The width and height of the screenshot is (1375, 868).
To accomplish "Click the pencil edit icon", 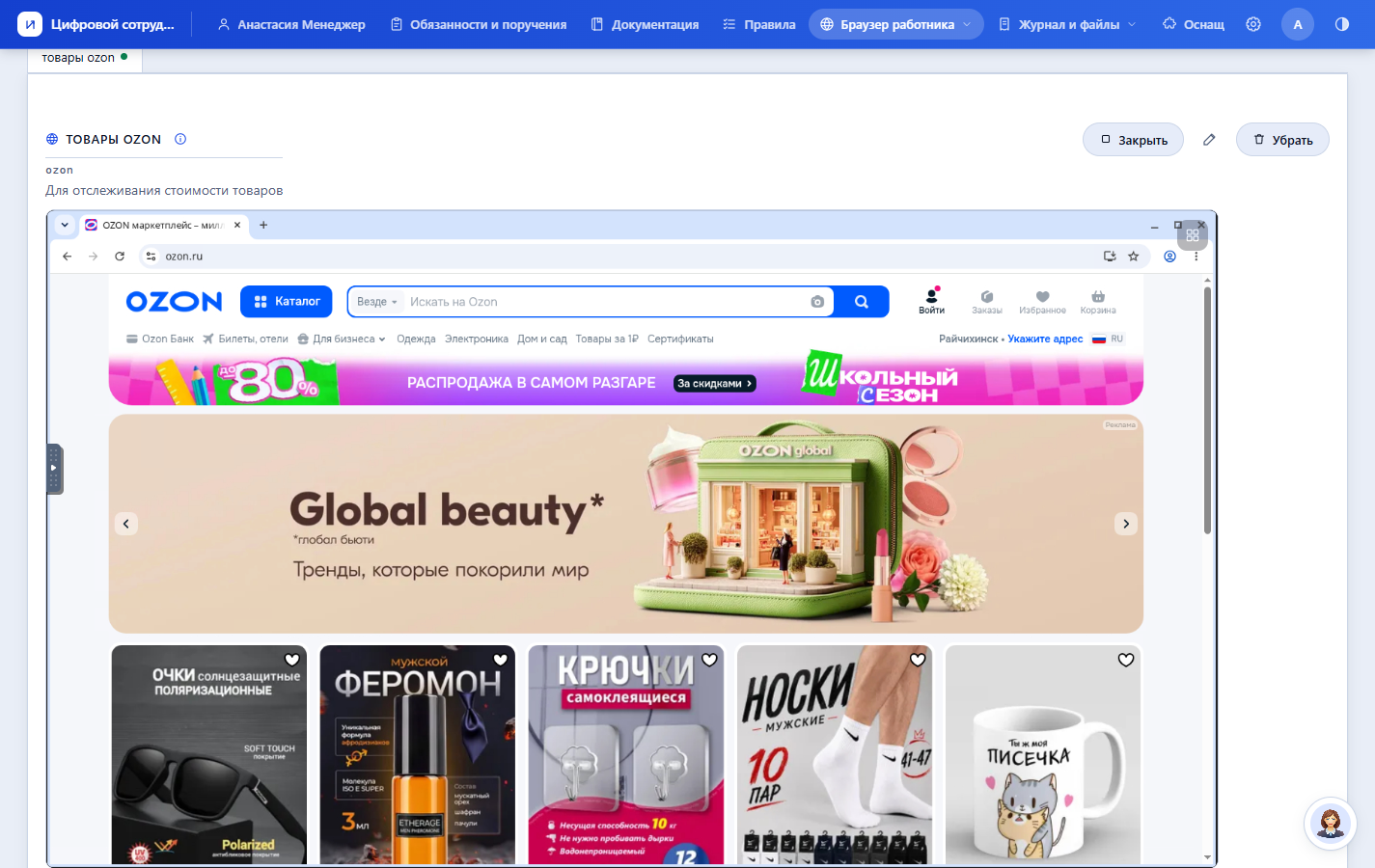I will click(1209, 140).
